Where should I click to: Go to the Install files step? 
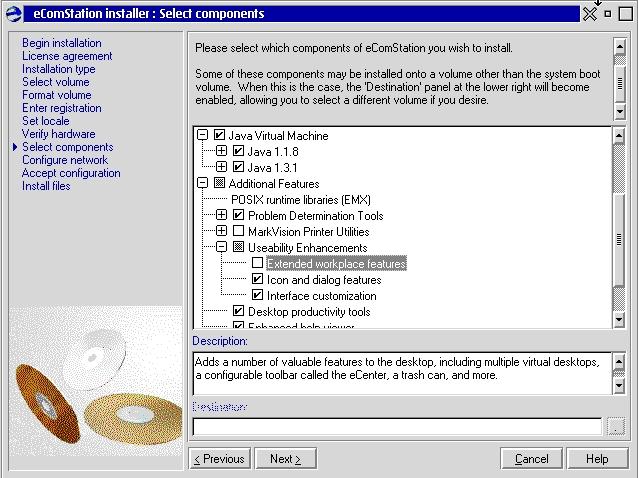point(46,186)
